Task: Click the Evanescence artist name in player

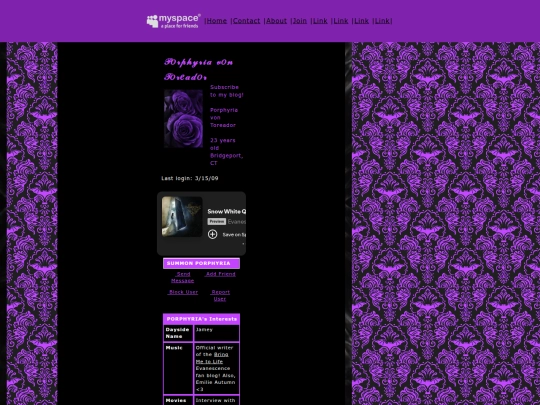Action: point(237,222)
